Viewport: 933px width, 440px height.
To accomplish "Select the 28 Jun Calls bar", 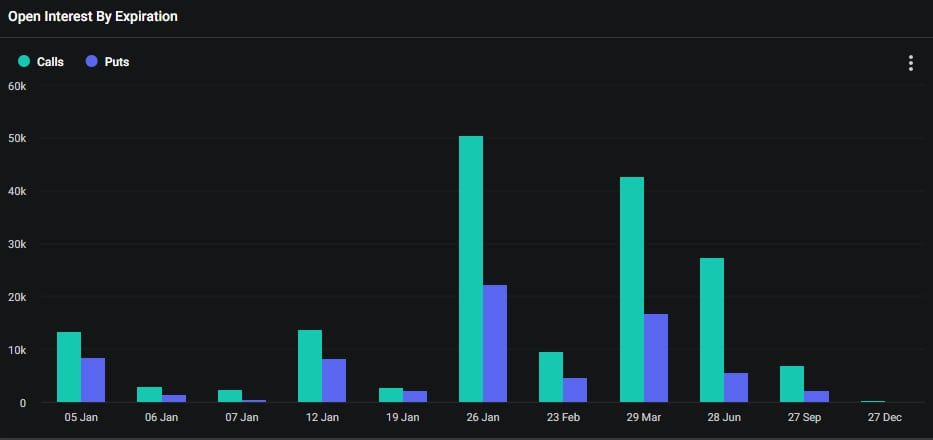I will click(x=712, y=330).
